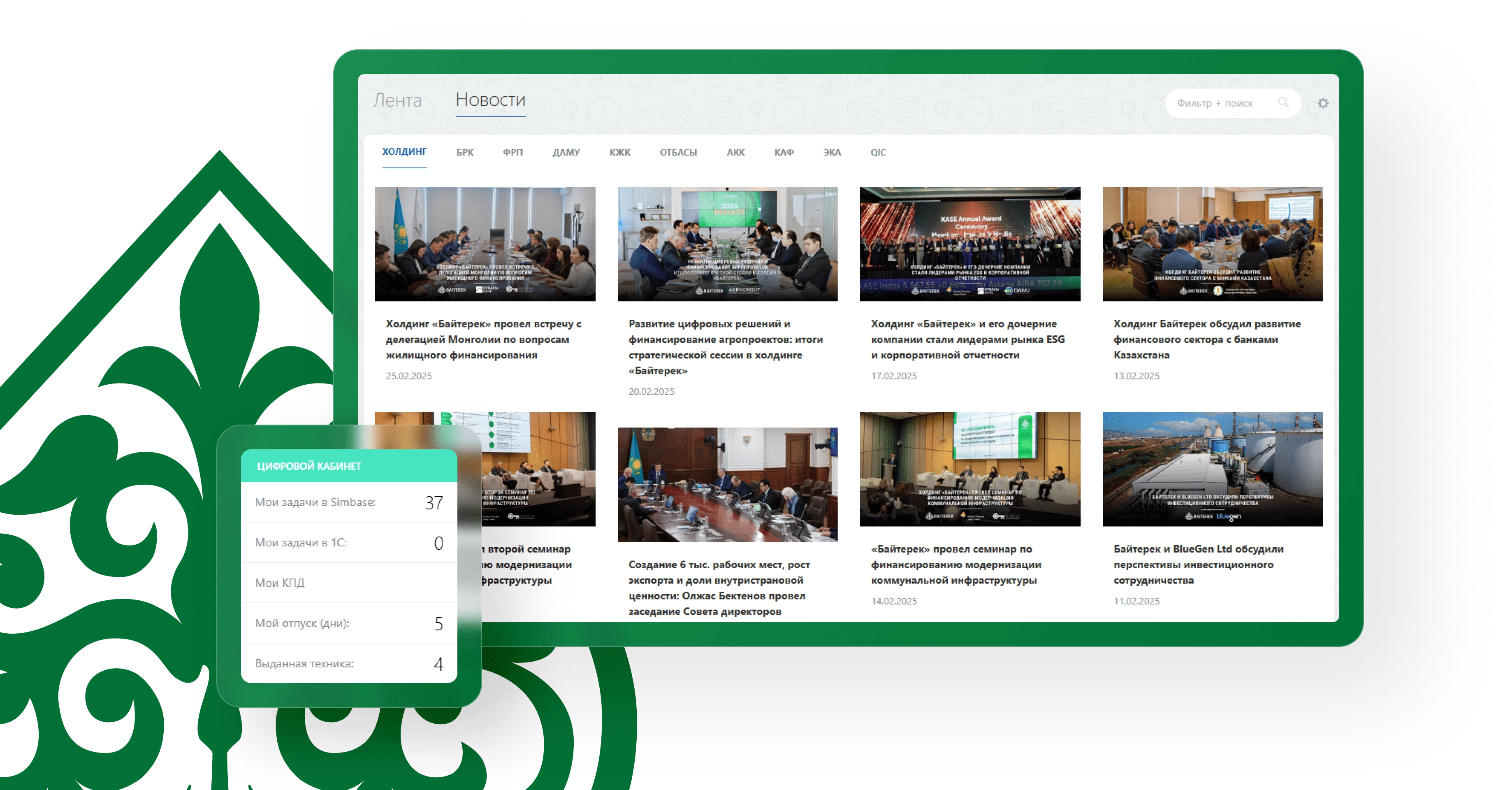Click the ЦИФРОВОЙ КАБИНЕТ header
Viewport: 1512px width, 790px height.
tap(349, 466)
